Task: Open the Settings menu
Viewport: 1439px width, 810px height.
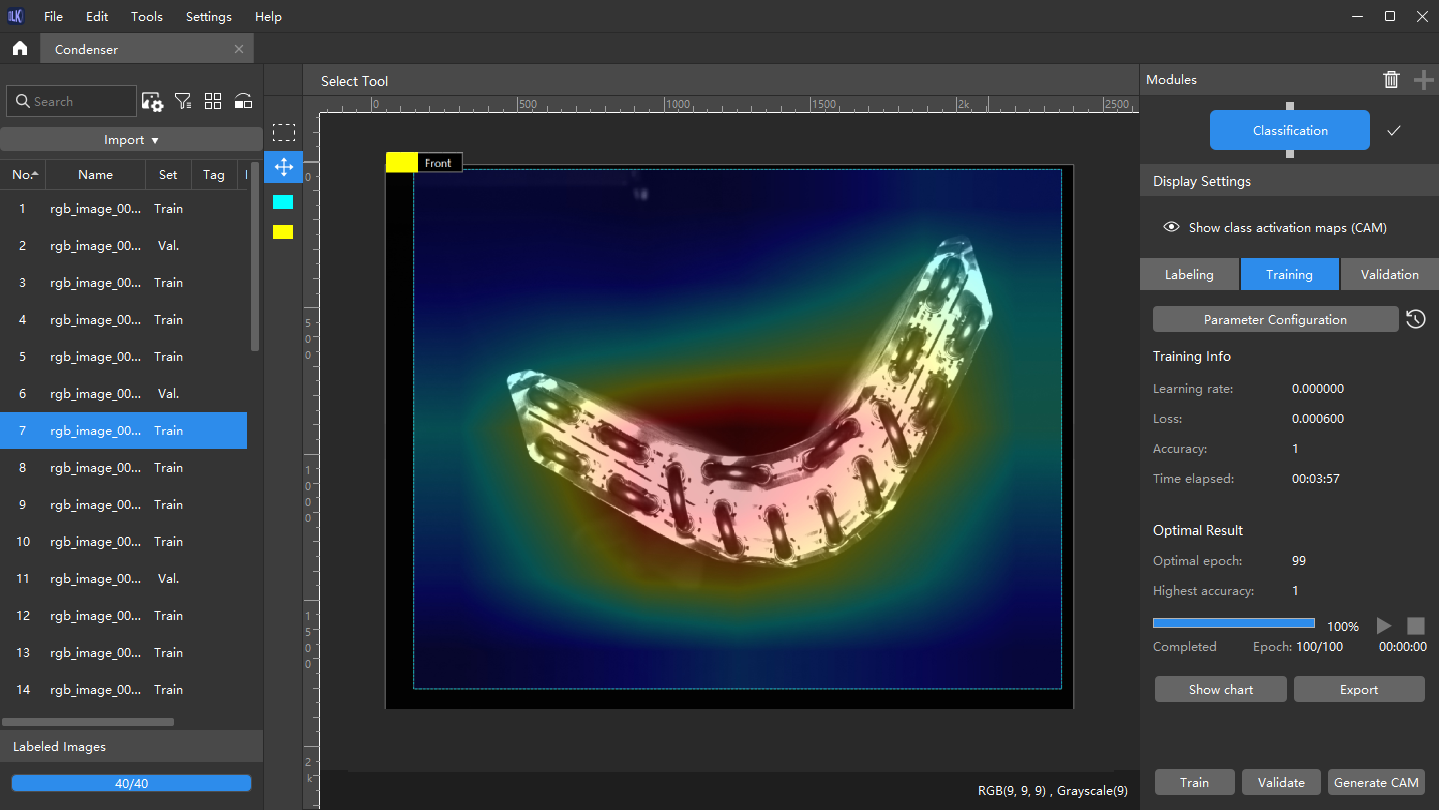Action: [x=209, y=17]
